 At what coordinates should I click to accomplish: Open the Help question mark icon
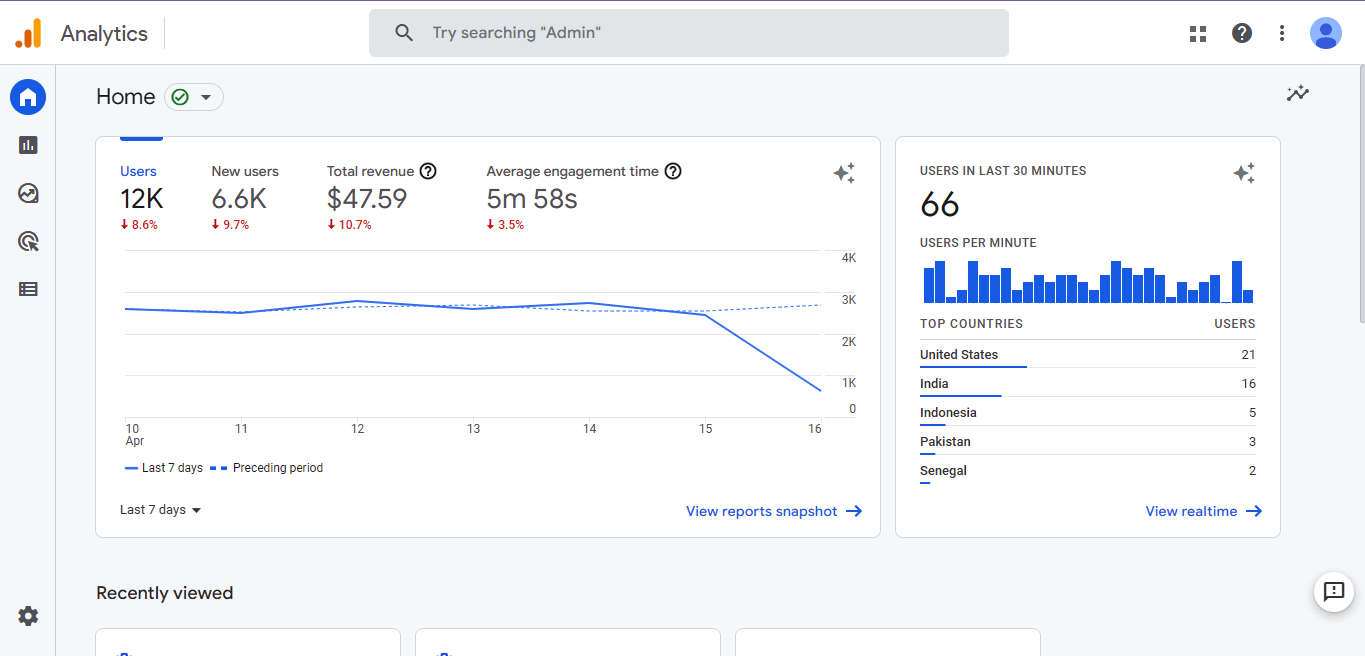1242,33
